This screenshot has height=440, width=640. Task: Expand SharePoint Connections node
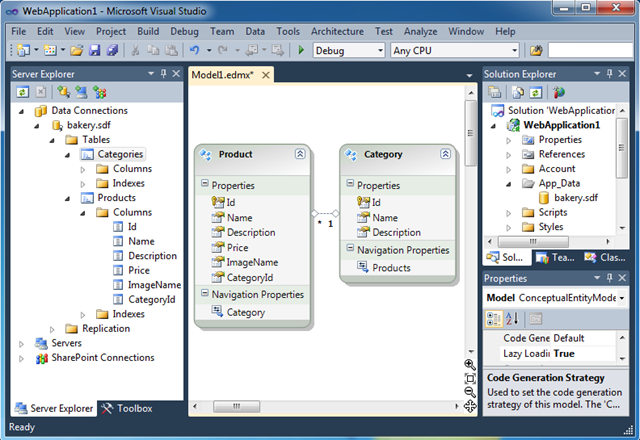click(21, 359)
